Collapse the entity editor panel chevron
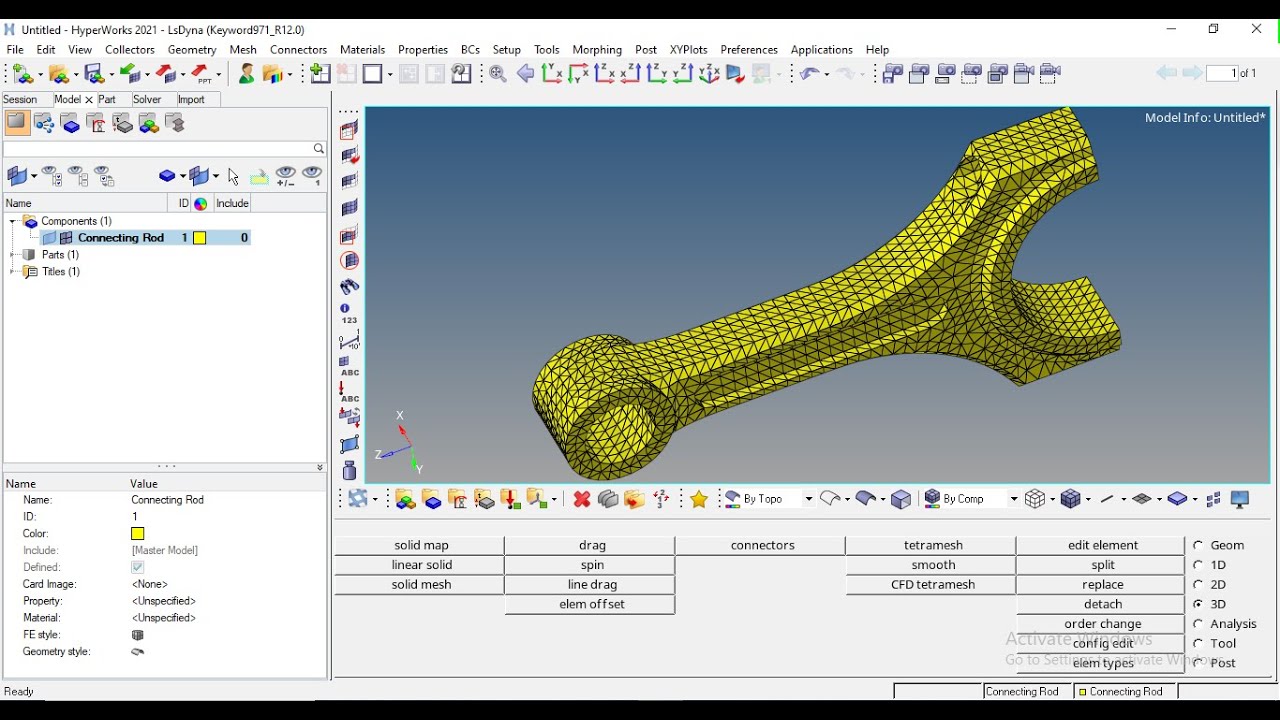 coord(320,467)
